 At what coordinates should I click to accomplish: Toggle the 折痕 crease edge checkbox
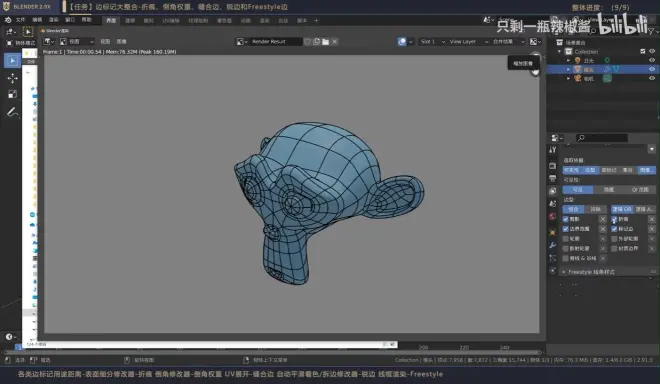pos(614,219)
